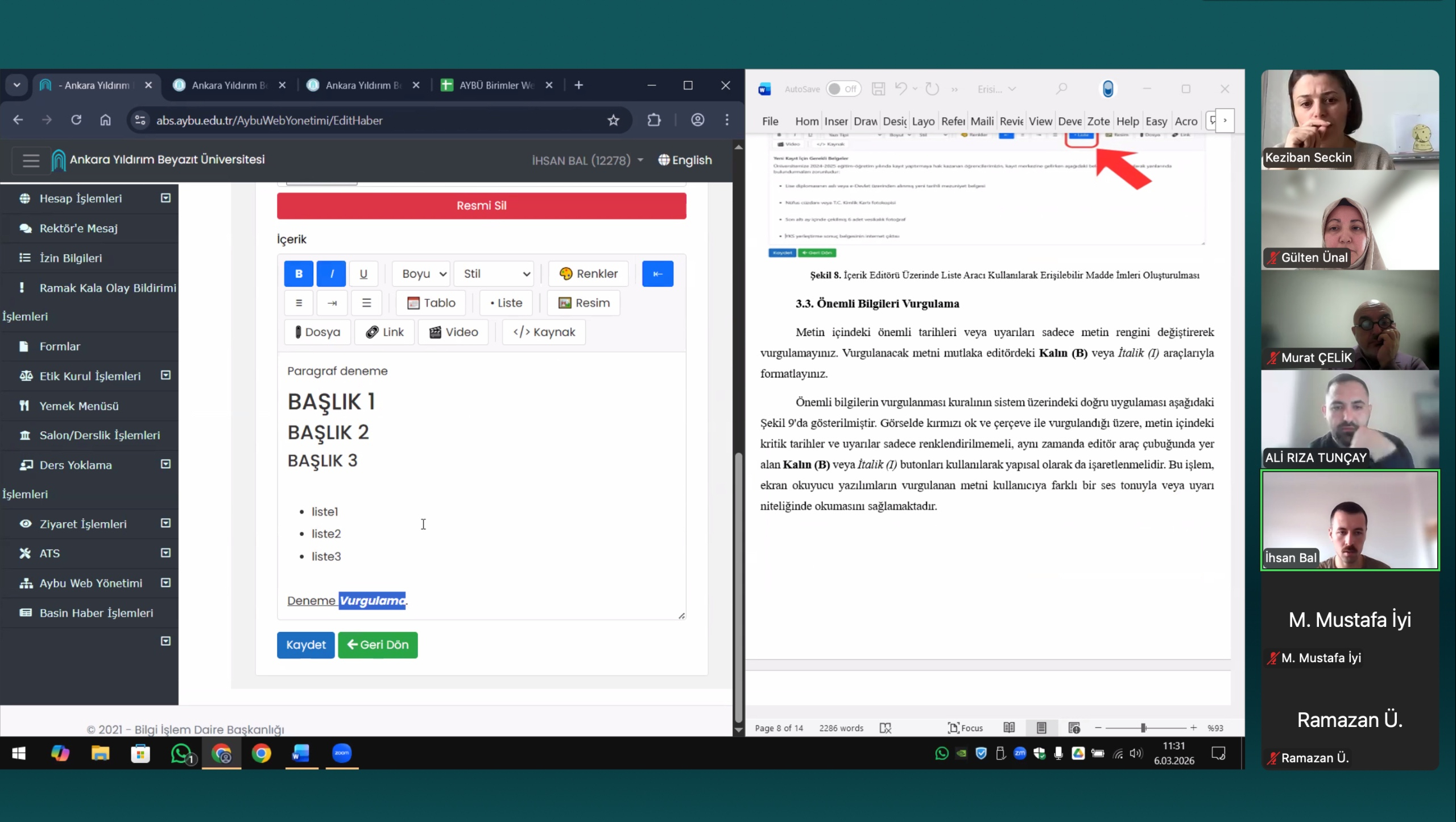Insert an image with Resim icon
The height and width of the screenshot is (822, 1456).
click(x=584, y=303)
